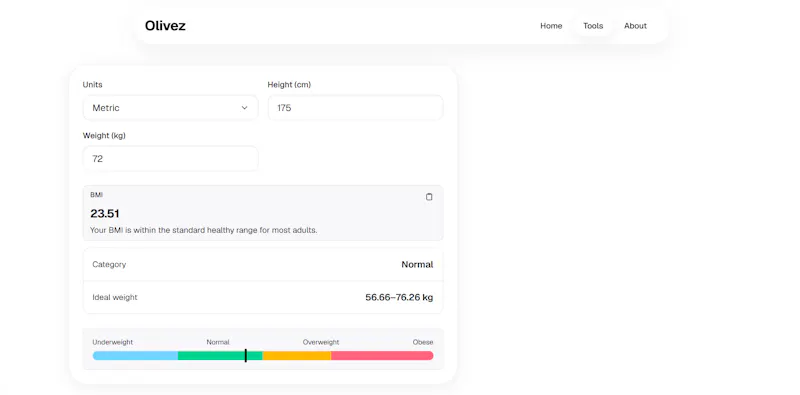Screen dimensions: 800x395
Task: Open the Units dropdown set to Metric
Action: tap(170, 108)
